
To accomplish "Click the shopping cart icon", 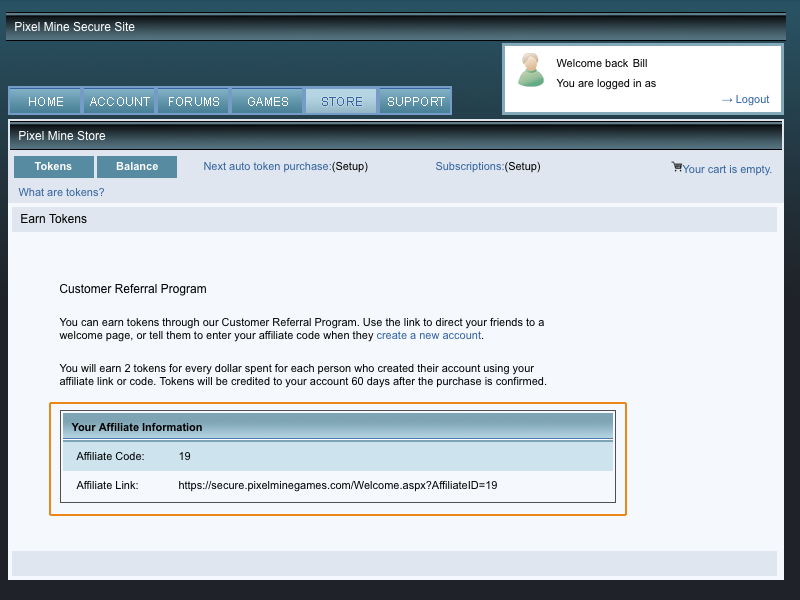I will click(x=677, y=167).
